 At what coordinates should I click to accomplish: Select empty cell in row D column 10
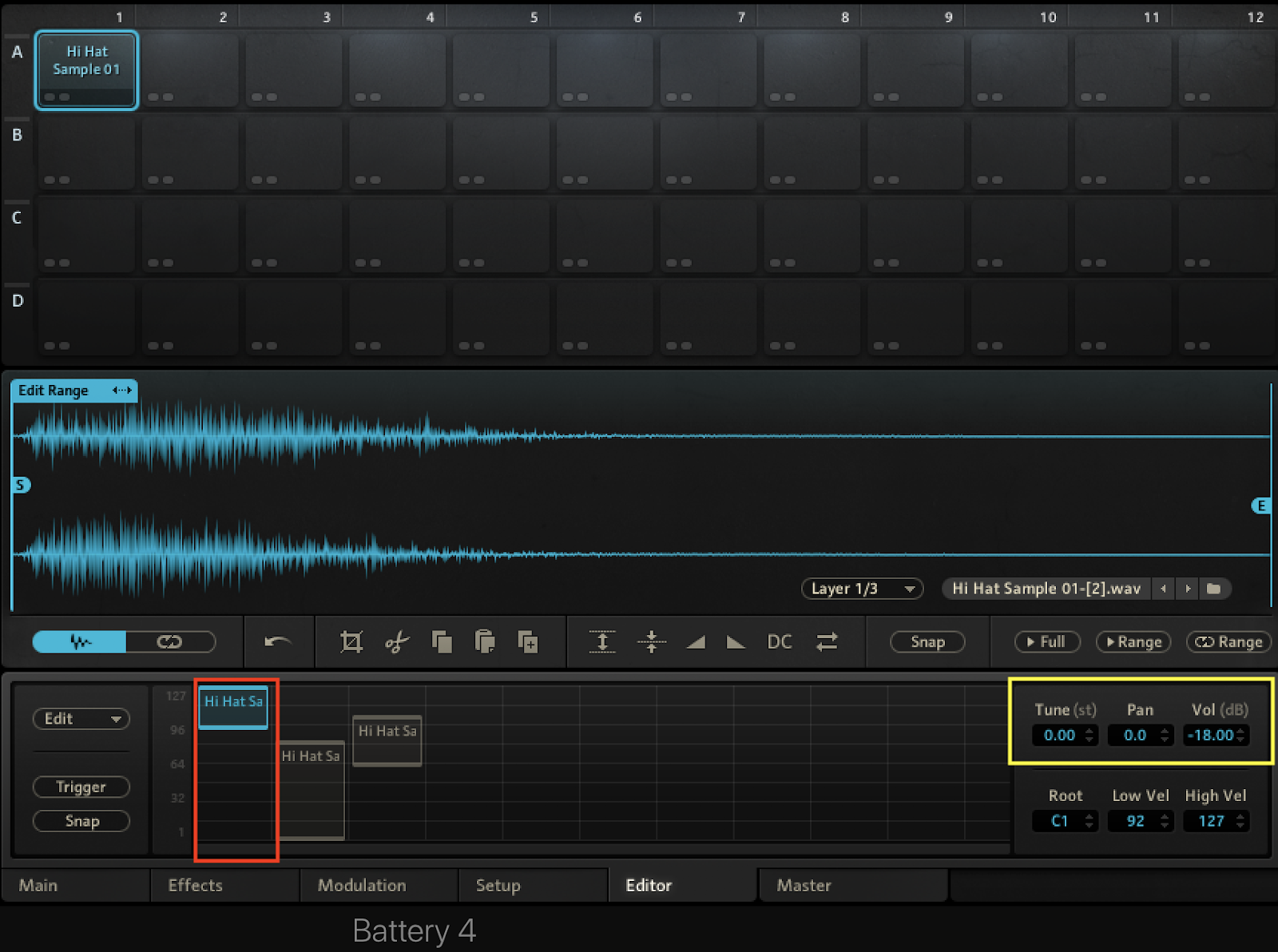tap(1019, 319)
